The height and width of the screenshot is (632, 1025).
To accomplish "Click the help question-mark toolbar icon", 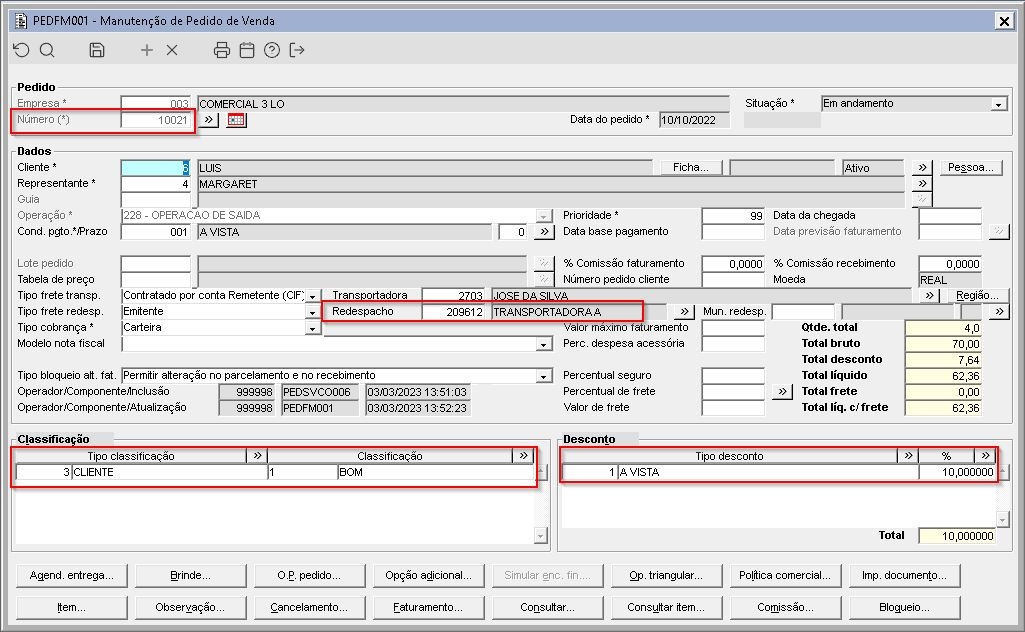I will 272,50.
